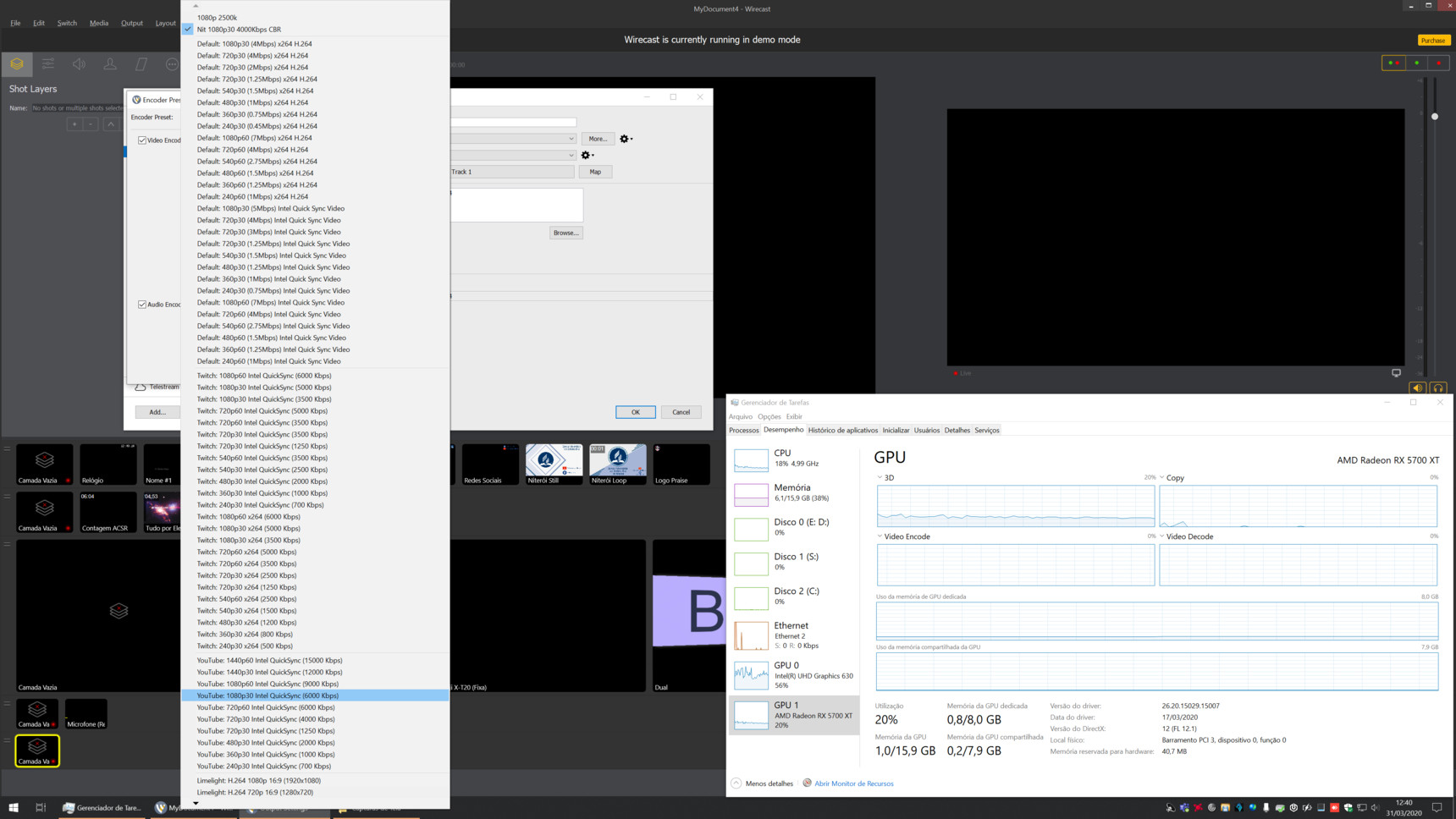Open the Switch menu in Wirecast
The height and width of the screenshot is (819, 1456).
[67, 23]
